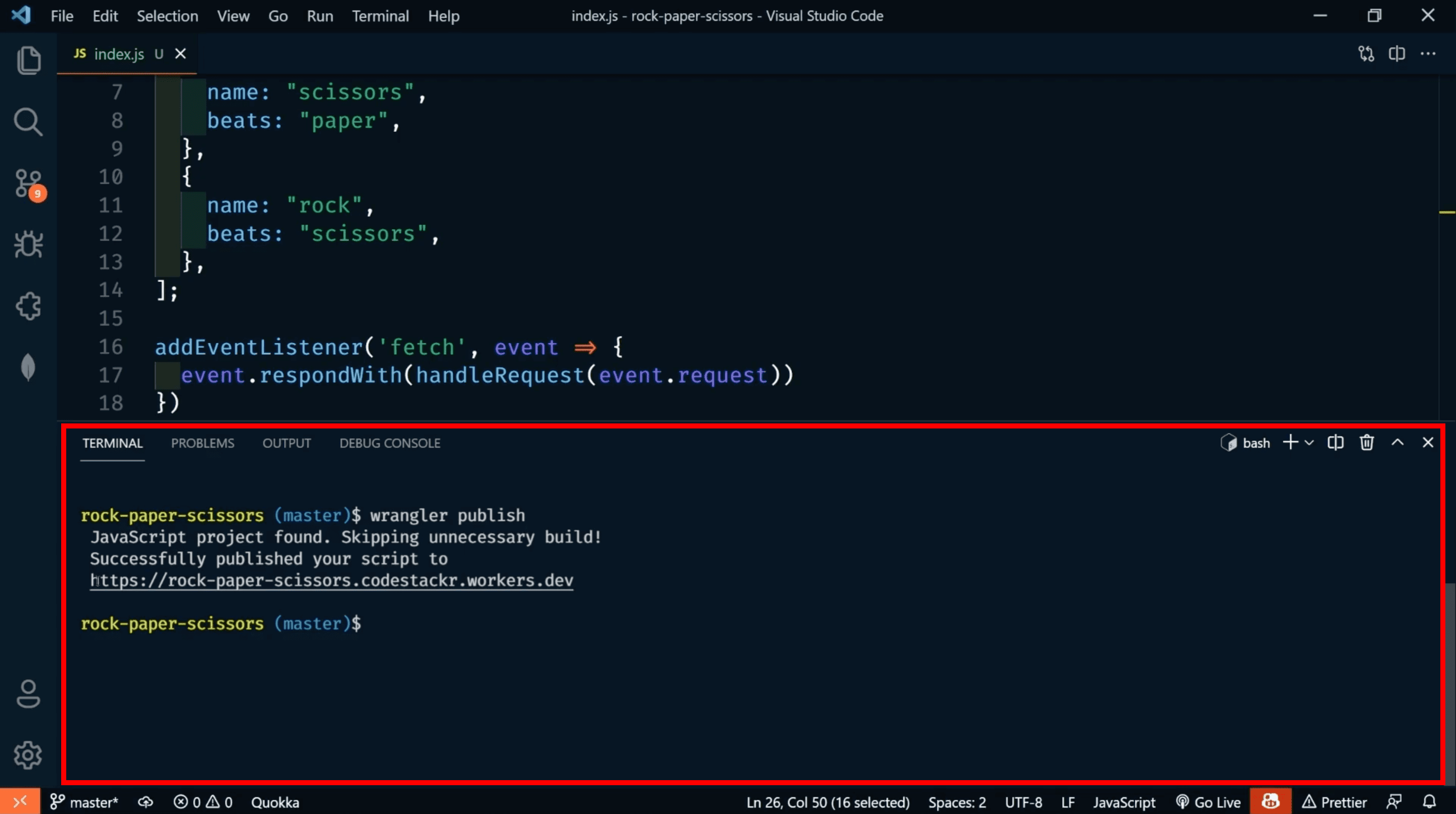Click the master* branch indicator
This screenshot has height=814, width=1456.
click(x=83, y=802)
